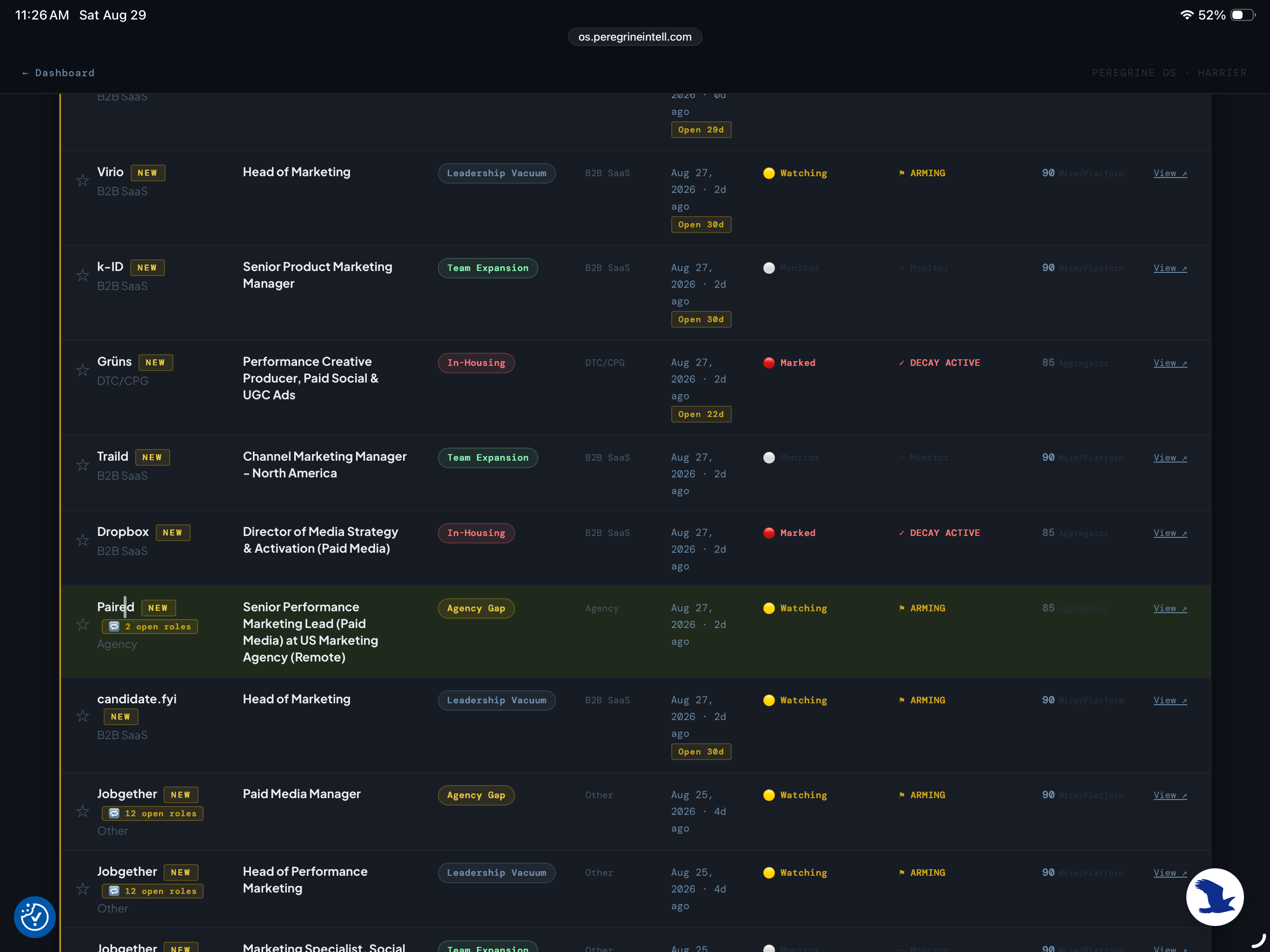This screenshot has width=1270, height=952.
Task: Click the yellow Watching status dot for Virio
Action: click(769, 173)
